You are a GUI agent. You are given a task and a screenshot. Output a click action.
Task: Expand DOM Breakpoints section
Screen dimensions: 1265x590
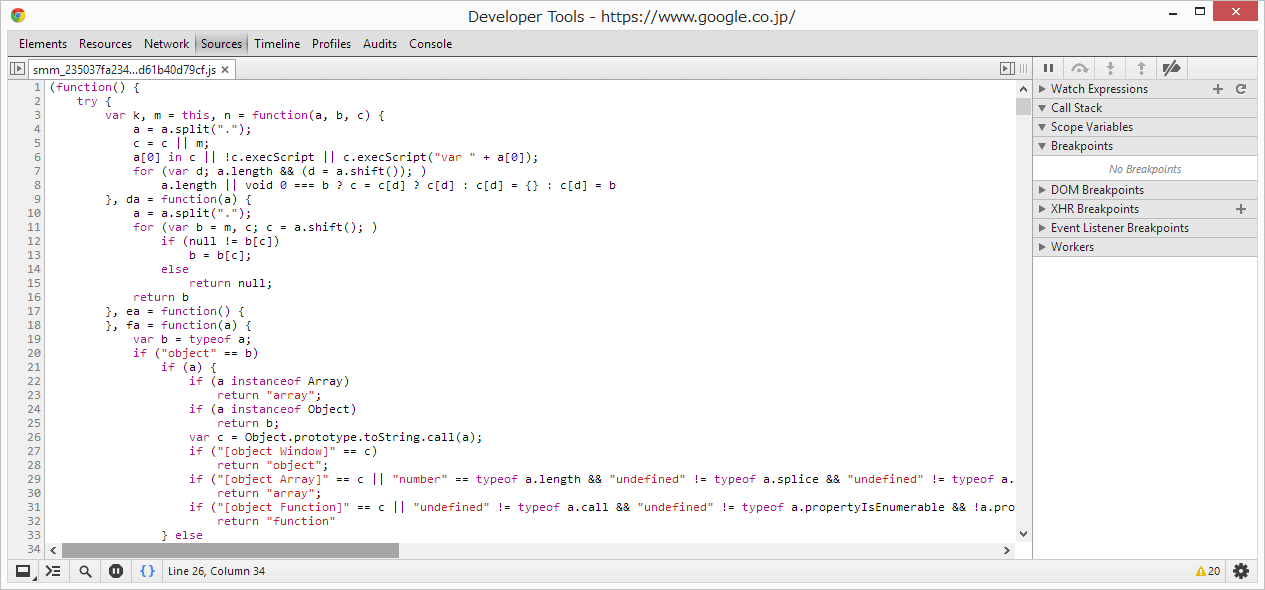click(1145, 190)
